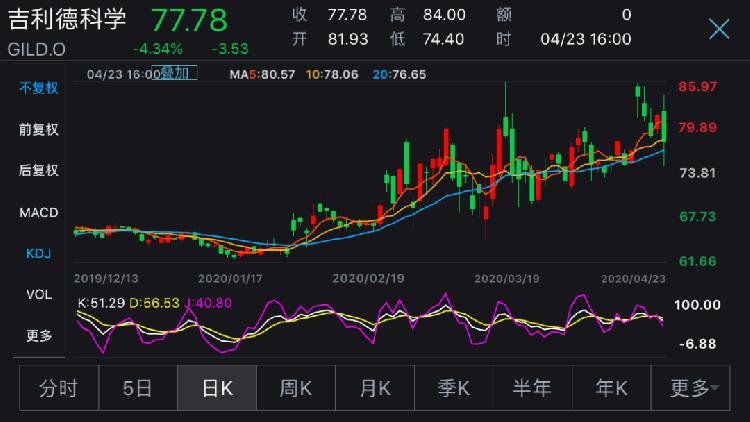Tap the stock name 吉利德科学
750x422 pixels.
click(x=67, y=20)
